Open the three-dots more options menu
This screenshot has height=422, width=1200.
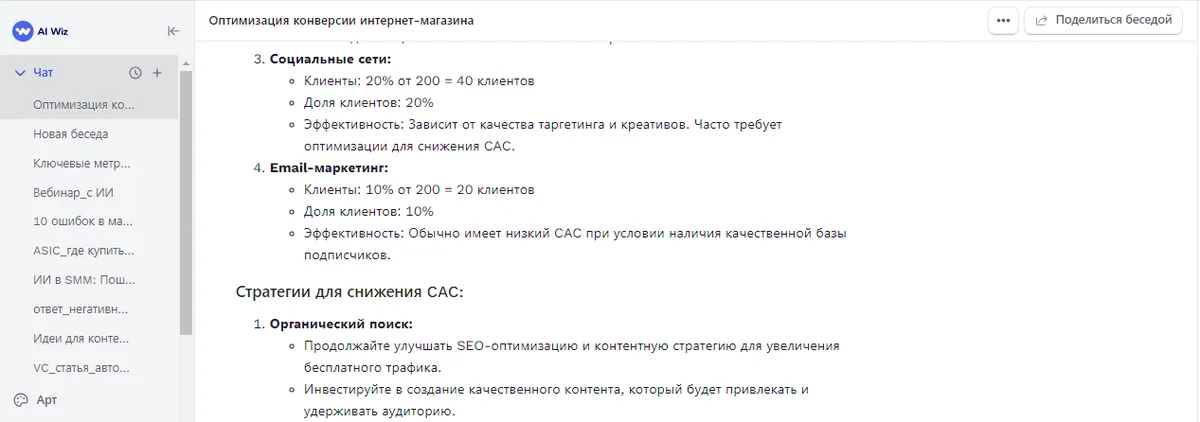[1003, 20]
